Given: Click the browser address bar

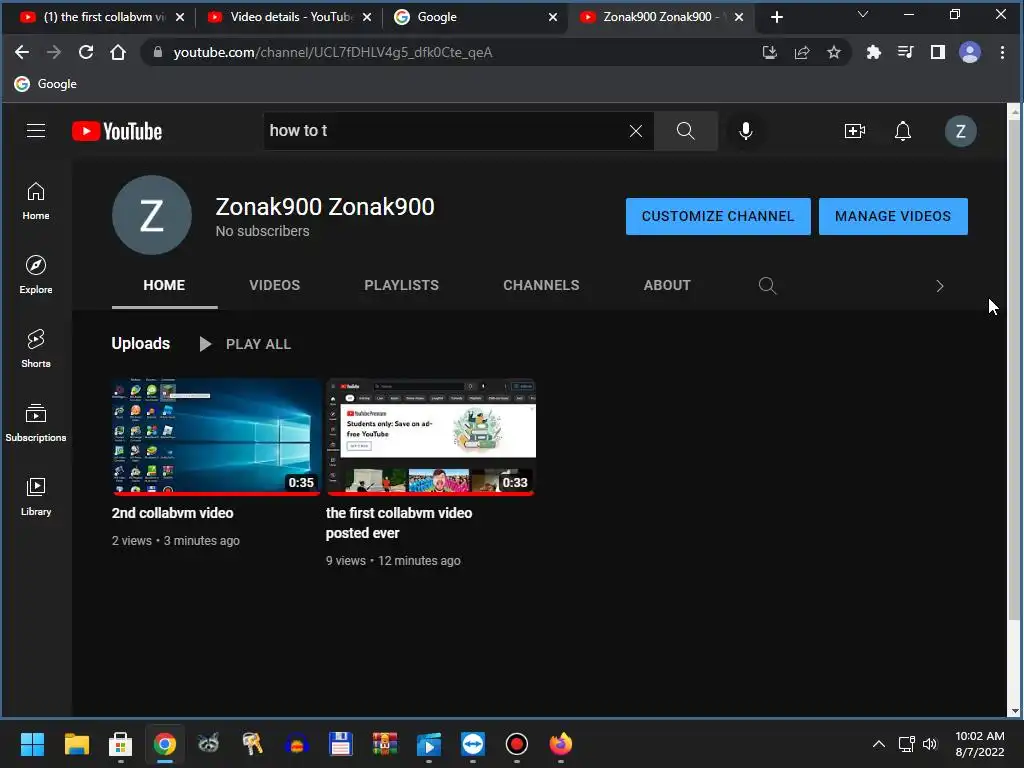Looking at the screenshot, I should coord(457,52).
